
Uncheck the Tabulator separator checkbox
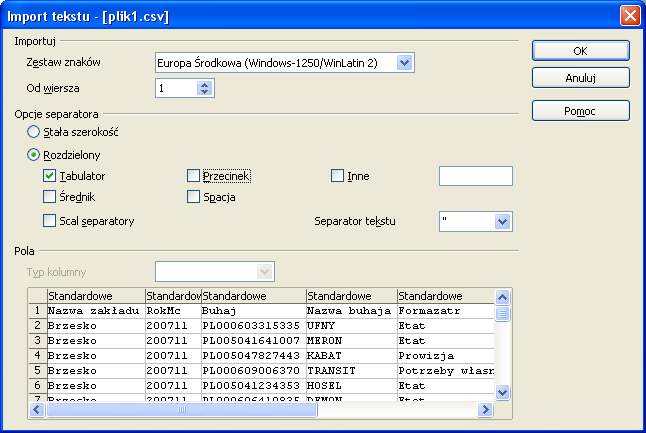[49, 176]
